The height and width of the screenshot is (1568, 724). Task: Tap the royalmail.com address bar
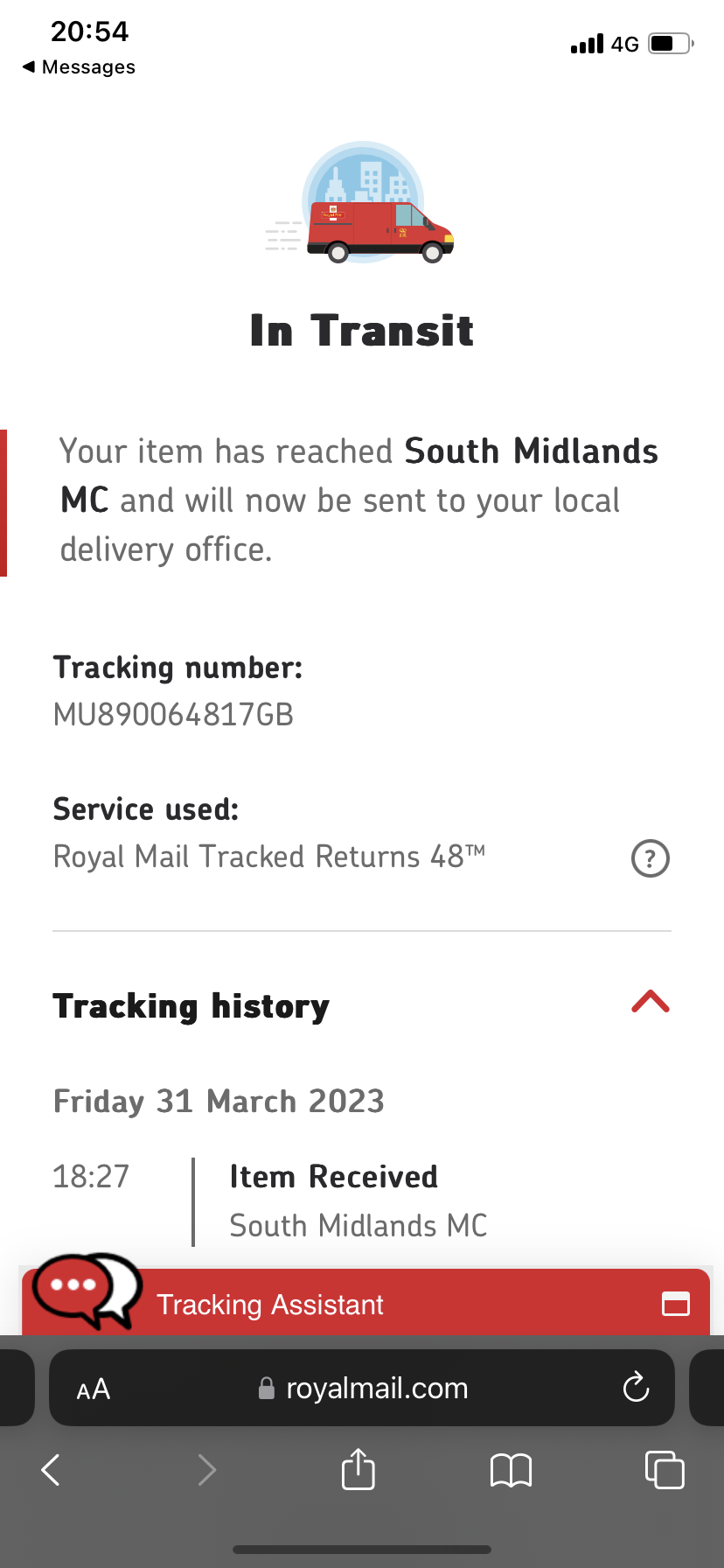tap(376, 1389)
